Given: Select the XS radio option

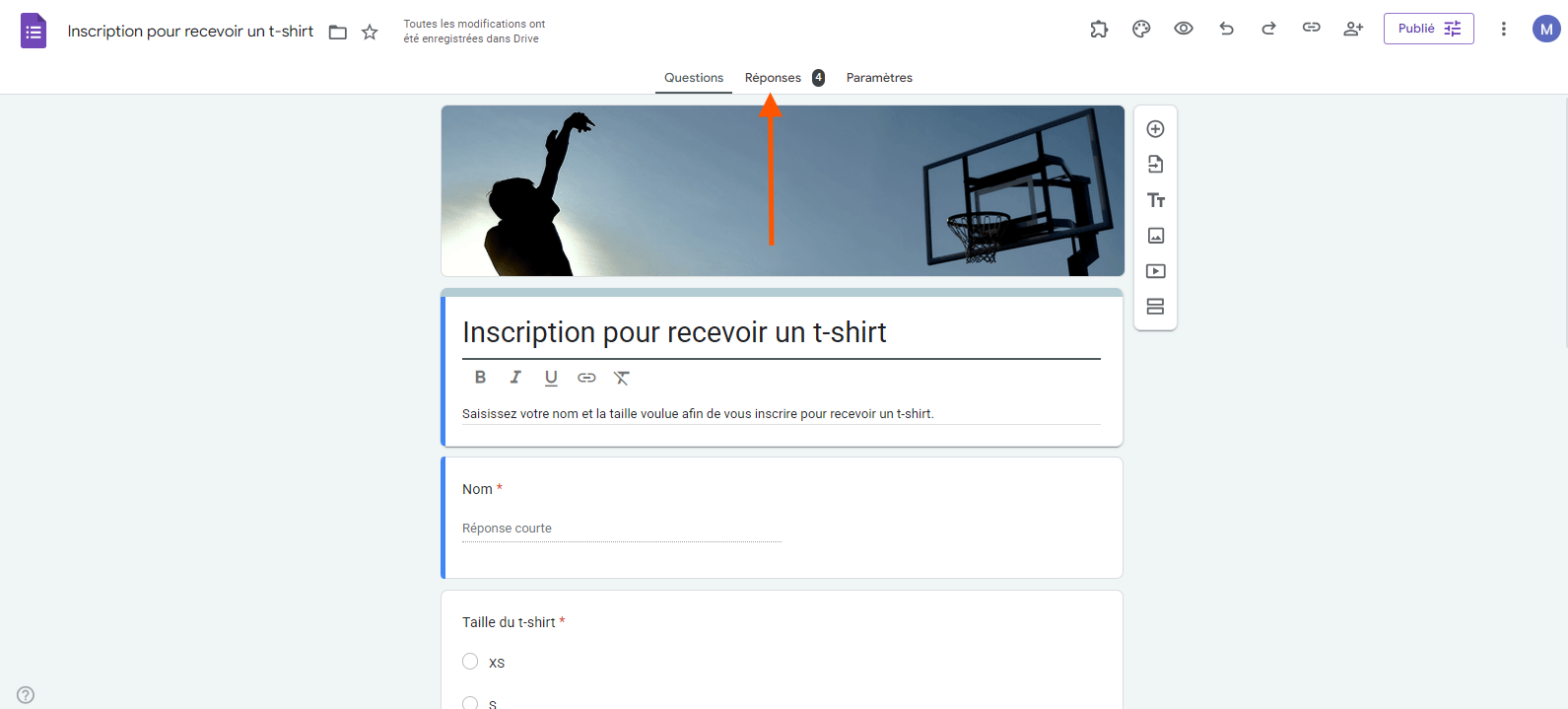Looking at the screenshot, I should pos(470,662).
